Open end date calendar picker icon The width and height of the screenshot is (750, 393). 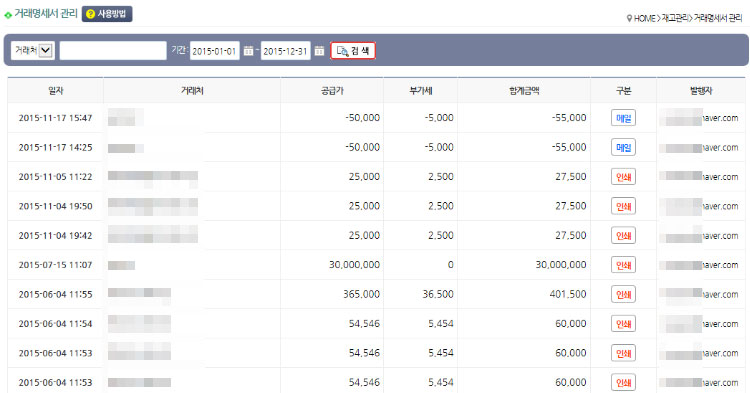[x=320, y=51]
